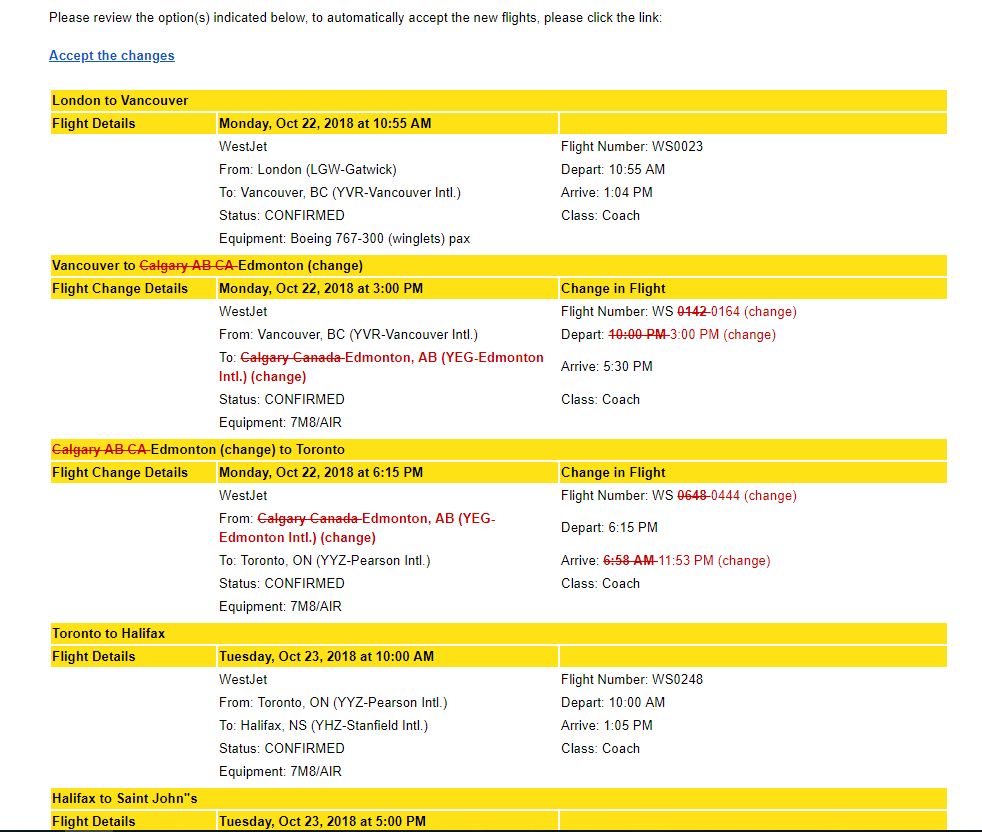Select 'Flight Number: WS0023' text

[632, 147]
